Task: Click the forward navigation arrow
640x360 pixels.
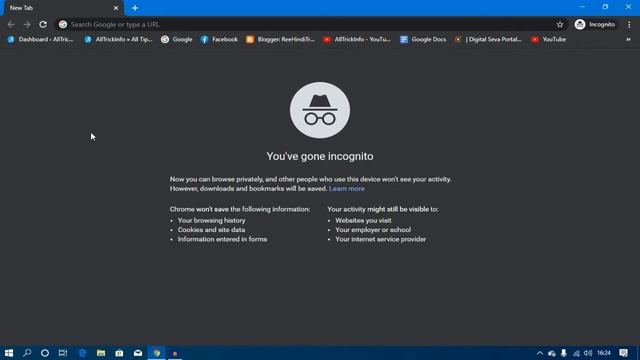Action: (27, 24)
